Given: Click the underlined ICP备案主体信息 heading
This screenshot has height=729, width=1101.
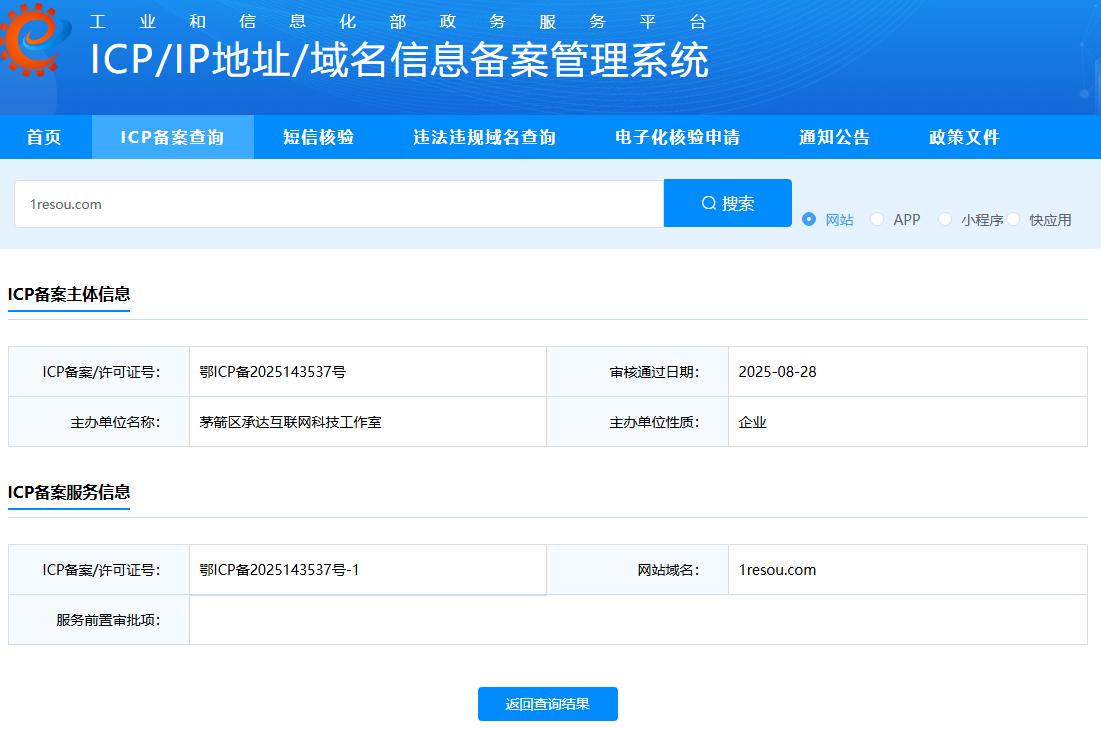Looking at the screenshot, I should [x=68, y=294].
